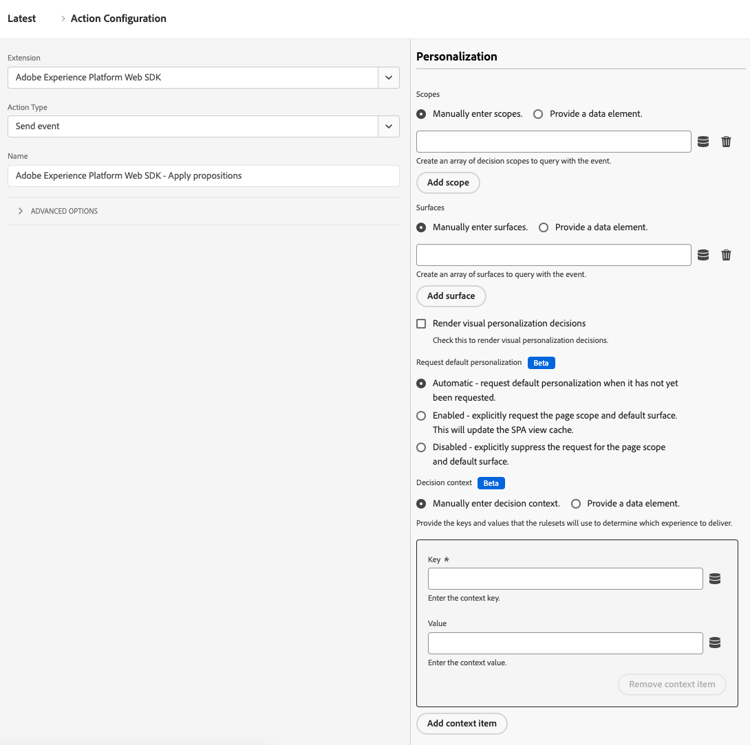This screenshot has height=745, width=750.
Task: Select 'Provide a data element' for Surfaces
Action: [x=544, y=228]
